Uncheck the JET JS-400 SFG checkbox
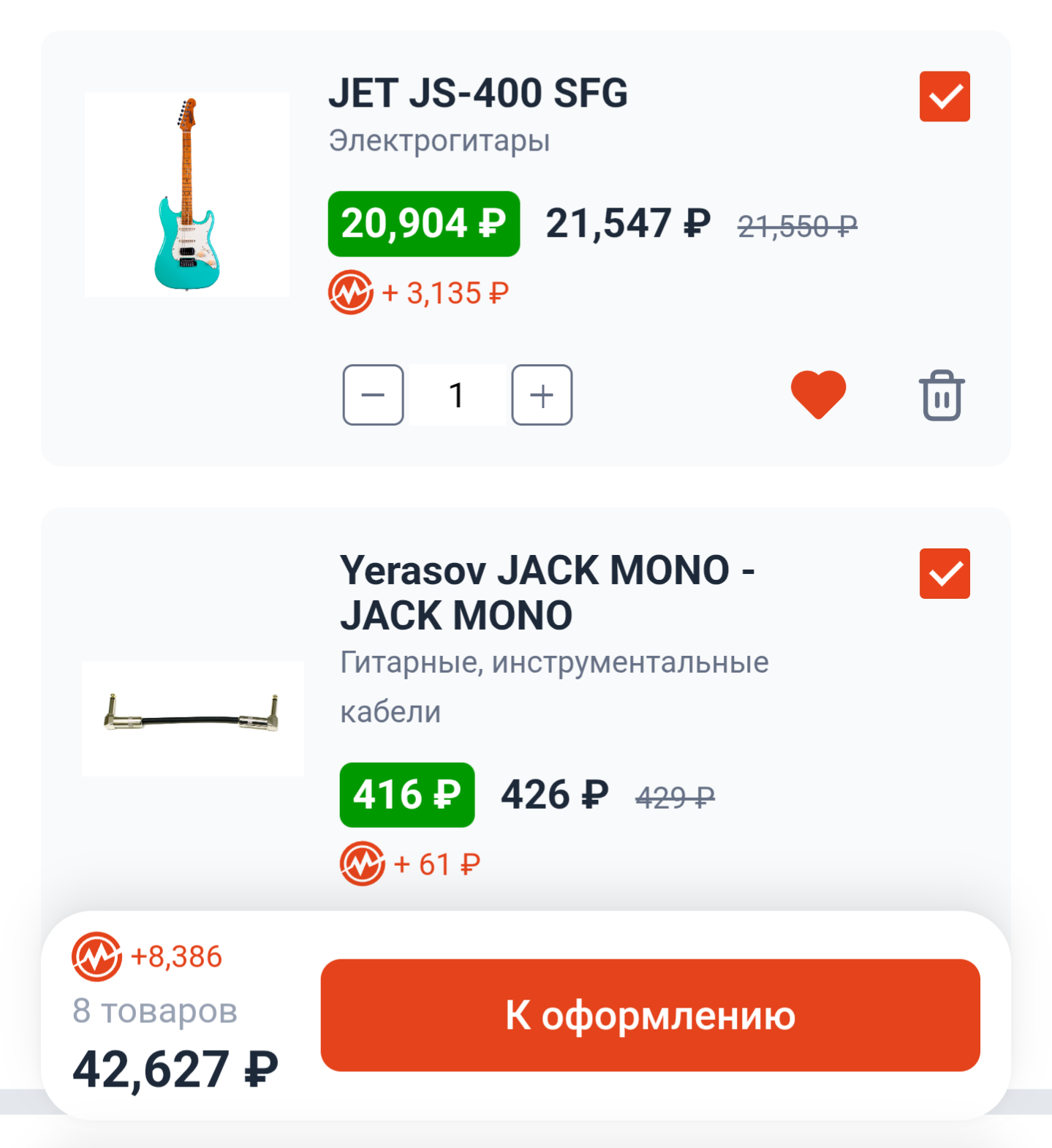 point(945,97)
